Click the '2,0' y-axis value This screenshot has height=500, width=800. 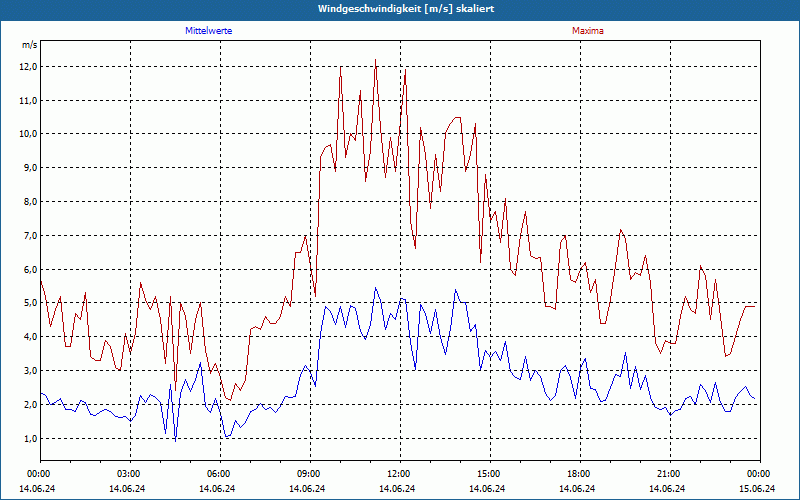30,405
